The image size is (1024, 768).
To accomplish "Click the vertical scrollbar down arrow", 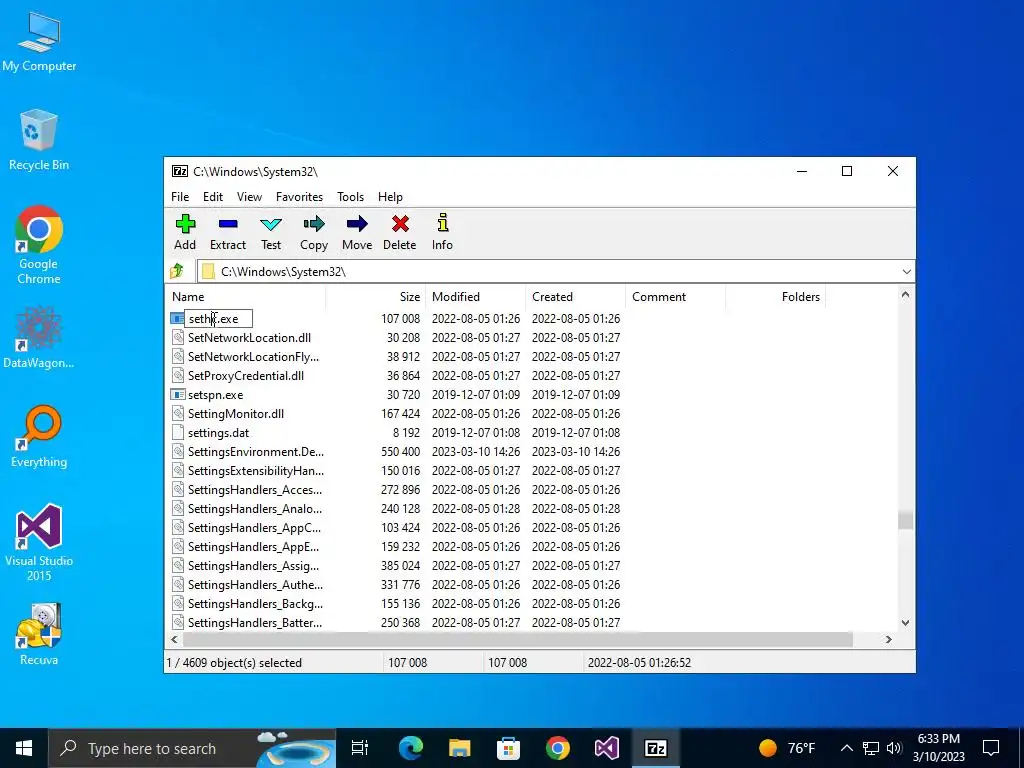I will click(x=905, y=622).
